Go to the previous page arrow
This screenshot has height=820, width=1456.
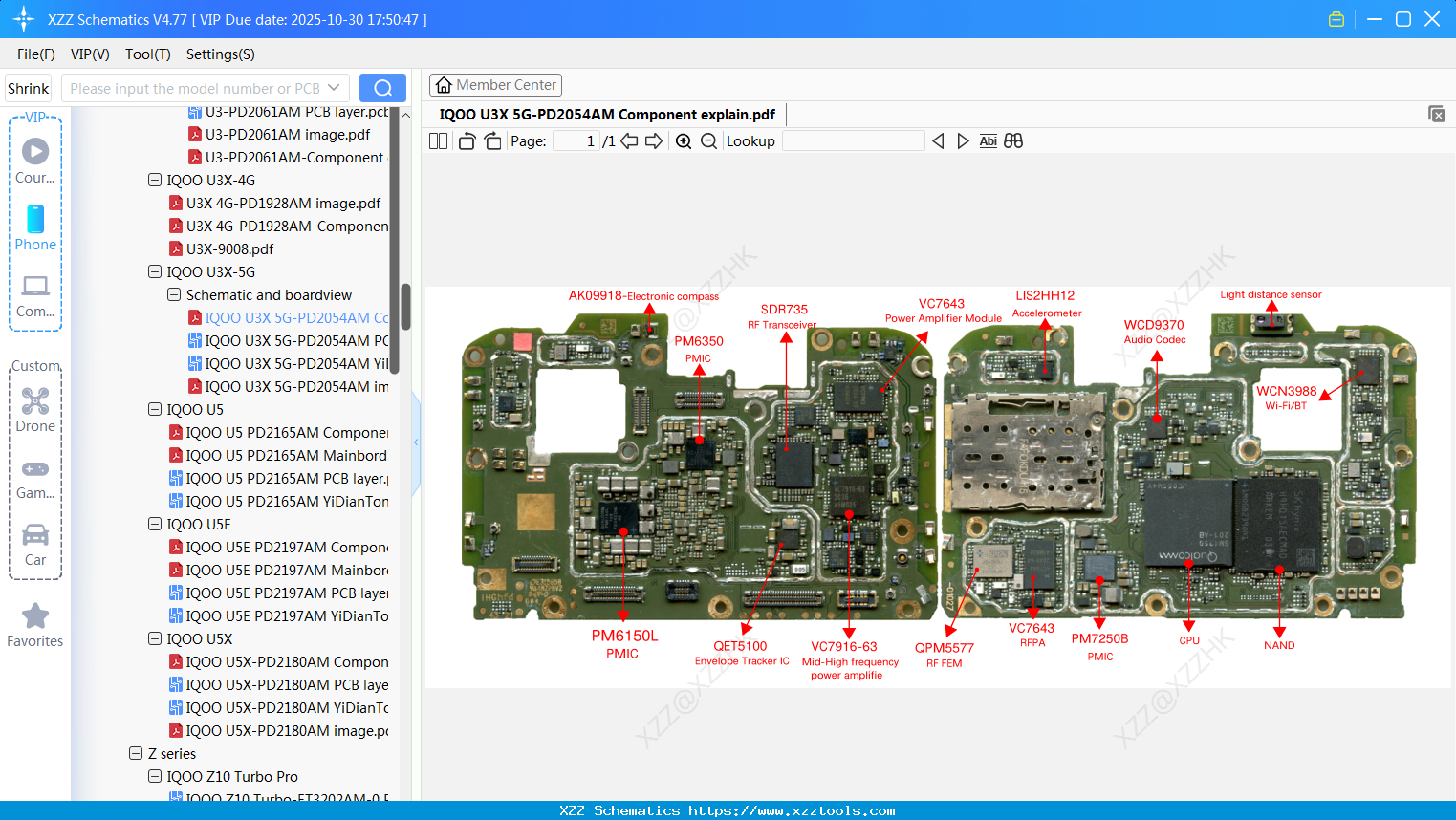tap(629, 141)
